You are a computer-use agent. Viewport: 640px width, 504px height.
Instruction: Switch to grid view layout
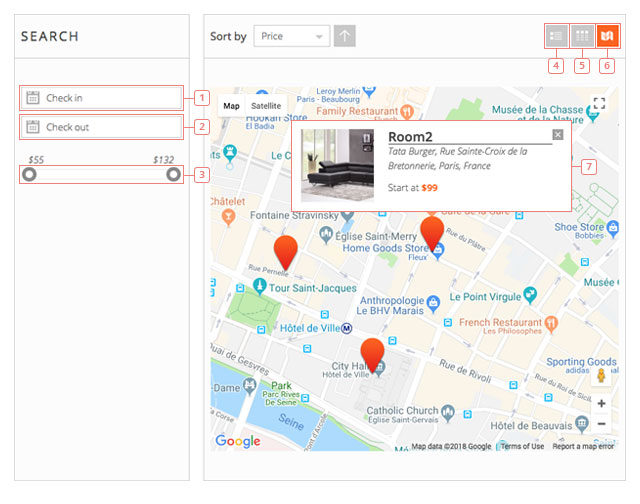(582, 36)
